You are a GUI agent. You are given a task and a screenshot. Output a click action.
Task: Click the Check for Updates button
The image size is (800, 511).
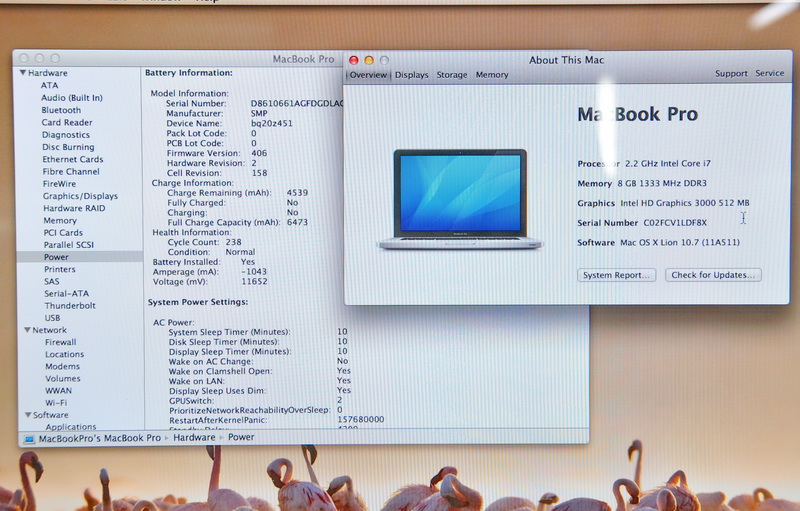tap(713, 275)
